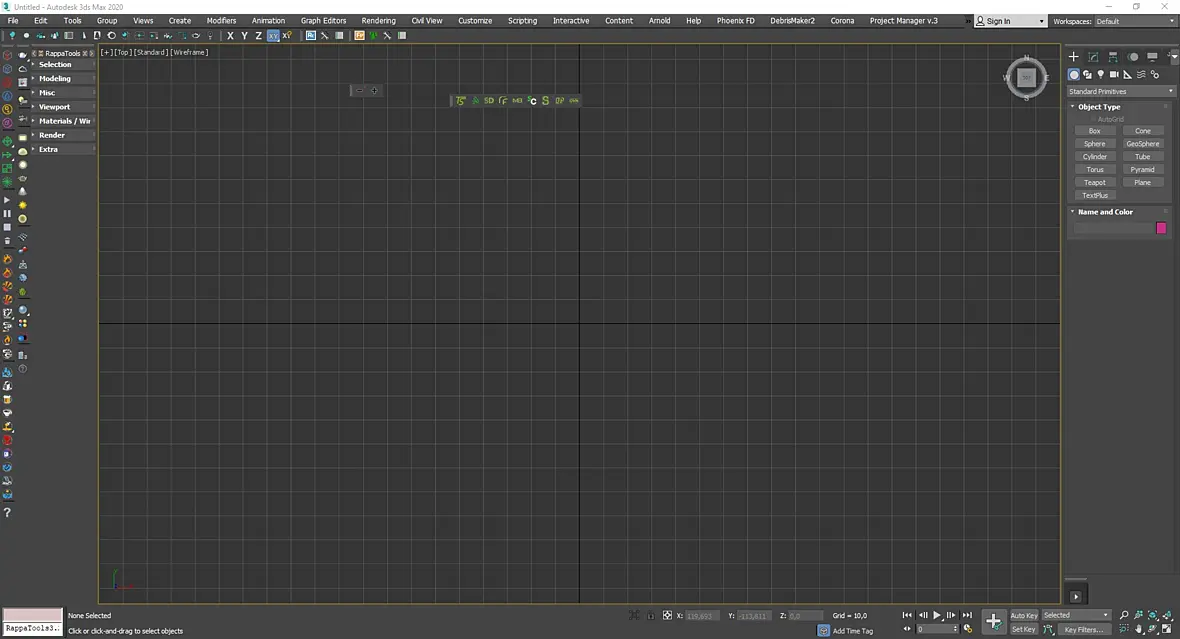This screenshot has height=639, width=1180.
Task: Open the Modifiers menu
Action: point(221,20)
